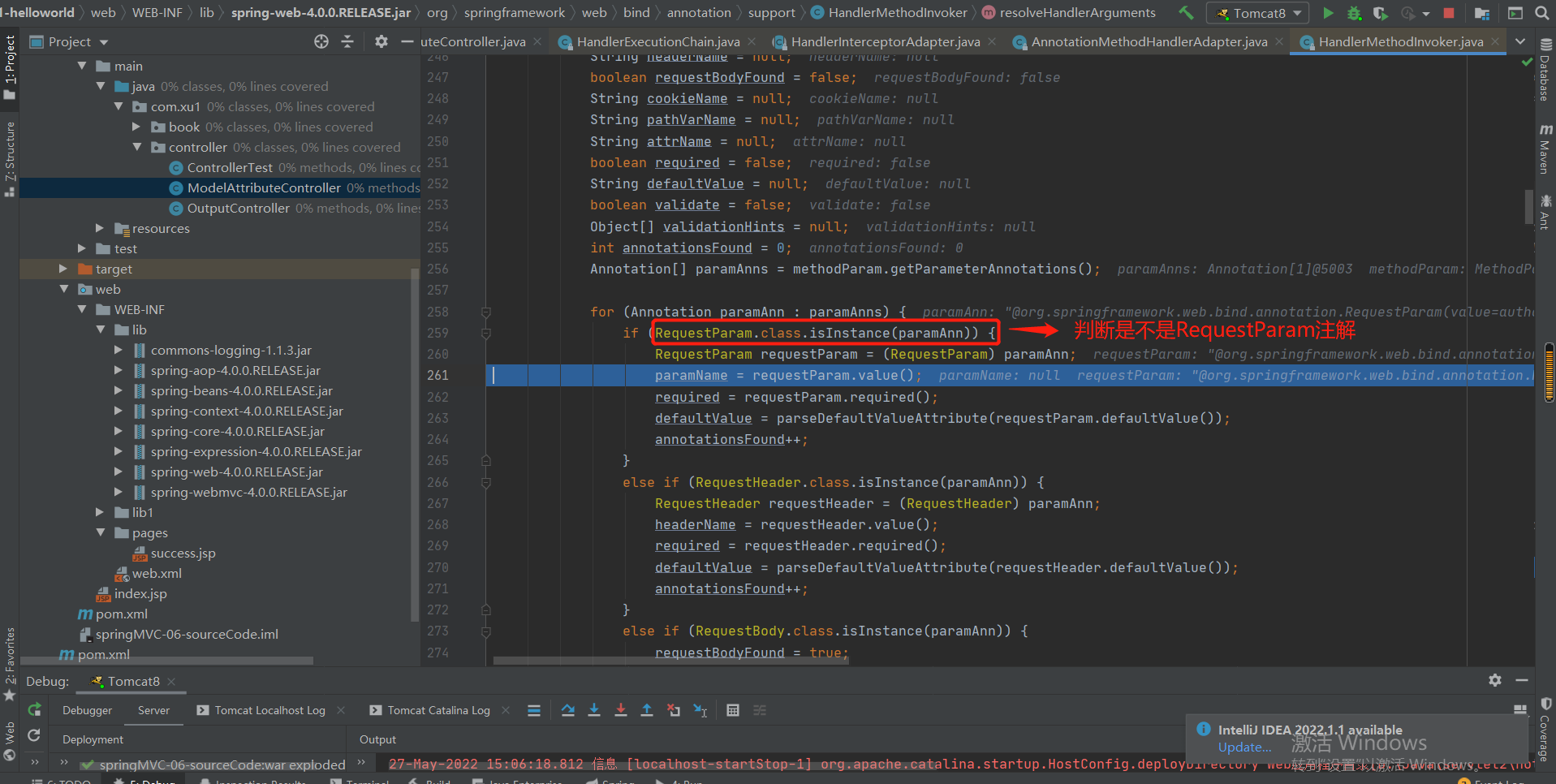Rerun Tomcat8 in the Debug panel
Viewport: 1556px width, 784px height.
click(34, 710)
